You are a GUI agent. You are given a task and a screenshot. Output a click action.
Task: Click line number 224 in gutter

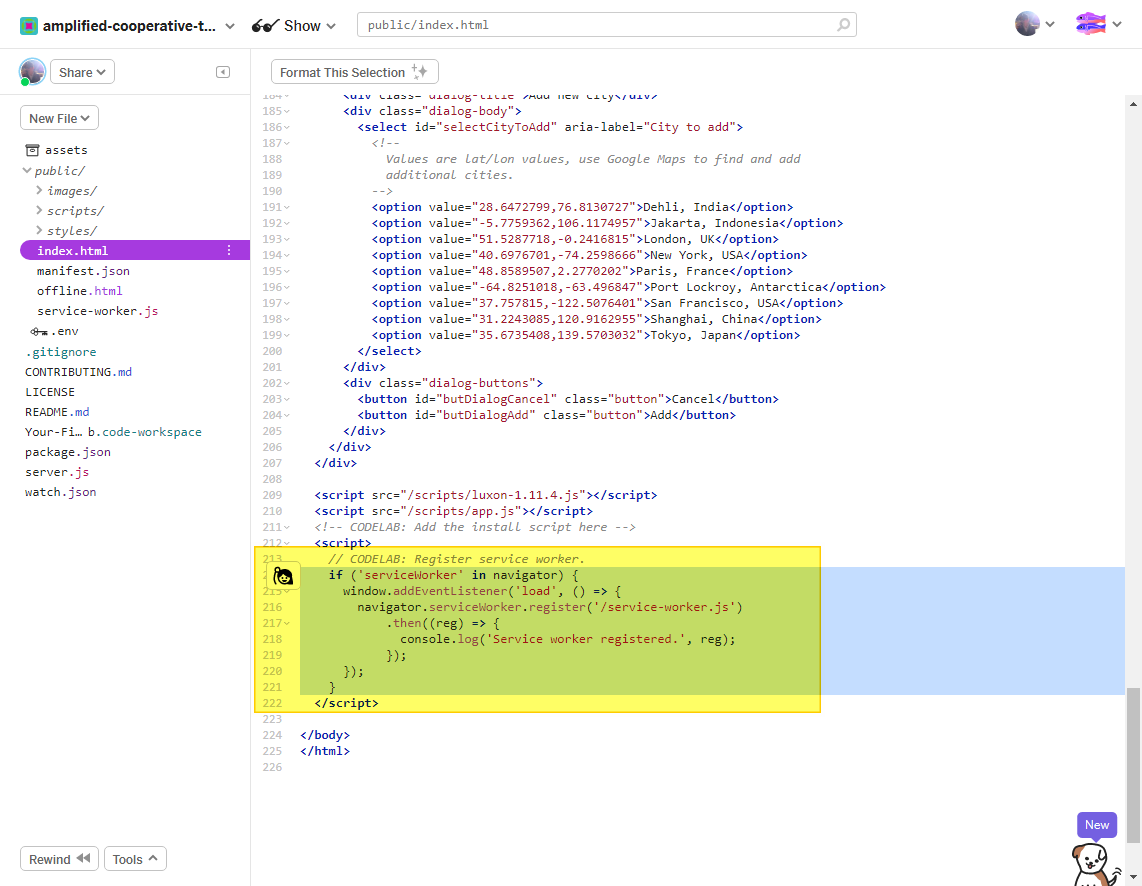tap(272, 735)
